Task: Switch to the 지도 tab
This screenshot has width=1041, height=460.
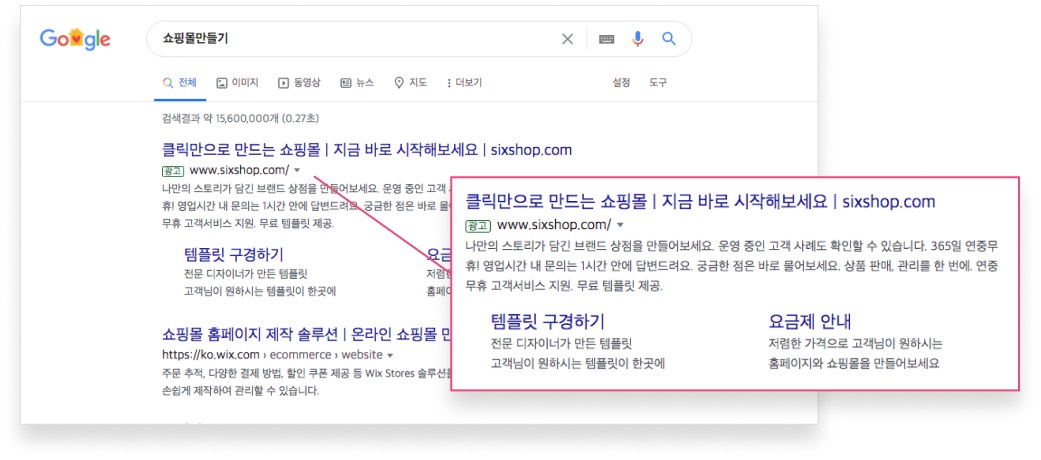Action: tap(411, 83)
